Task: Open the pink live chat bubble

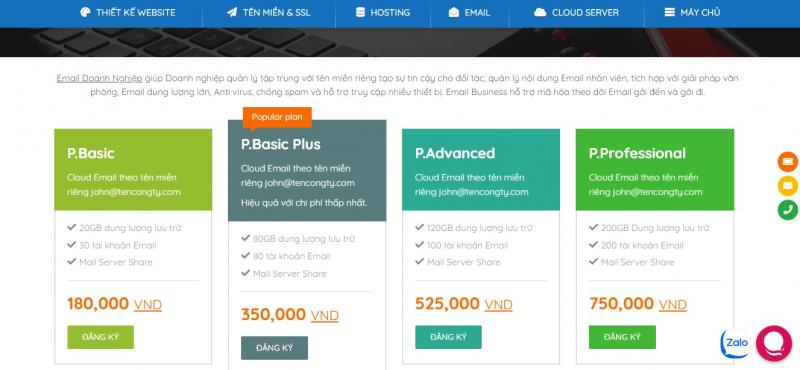Action: 773,343
